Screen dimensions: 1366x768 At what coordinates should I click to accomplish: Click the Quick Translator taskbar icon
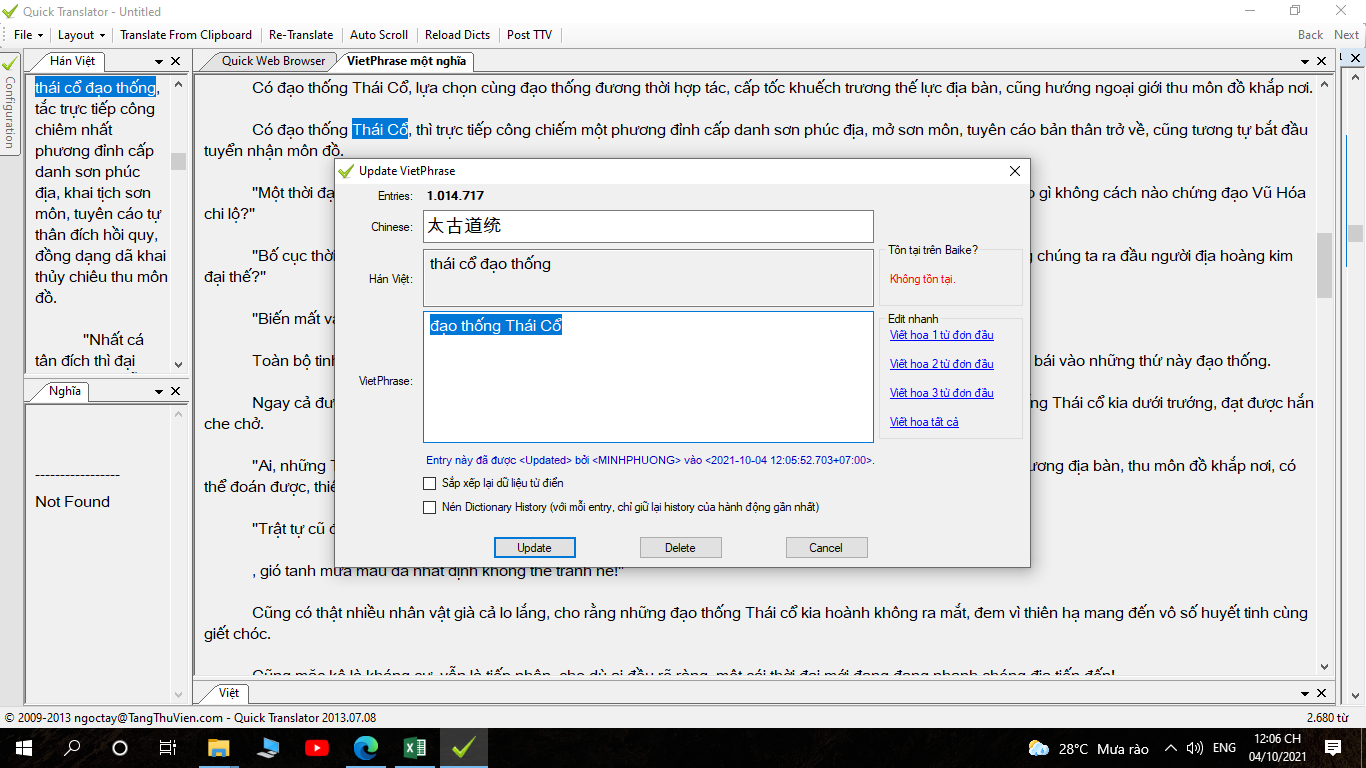point(463,747)
